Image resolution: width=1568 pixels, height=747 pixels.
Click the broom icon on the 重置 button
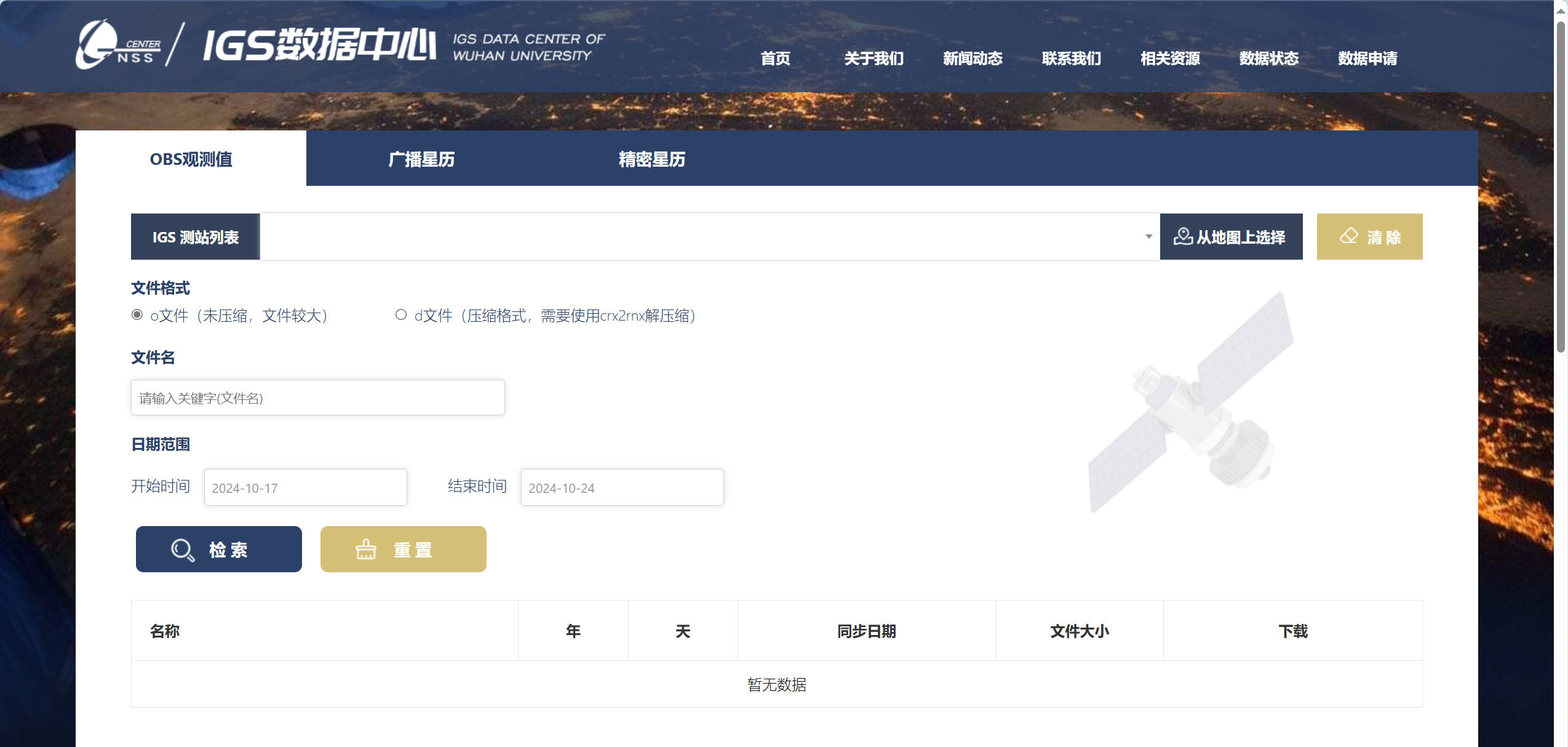point(366,549)
